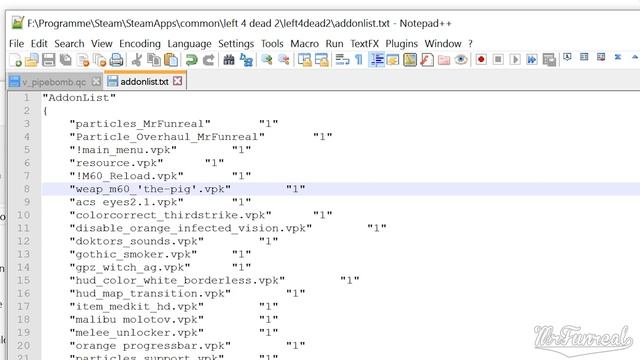Open the Replace dialog icon
The image size is (640, 360).
246,60
